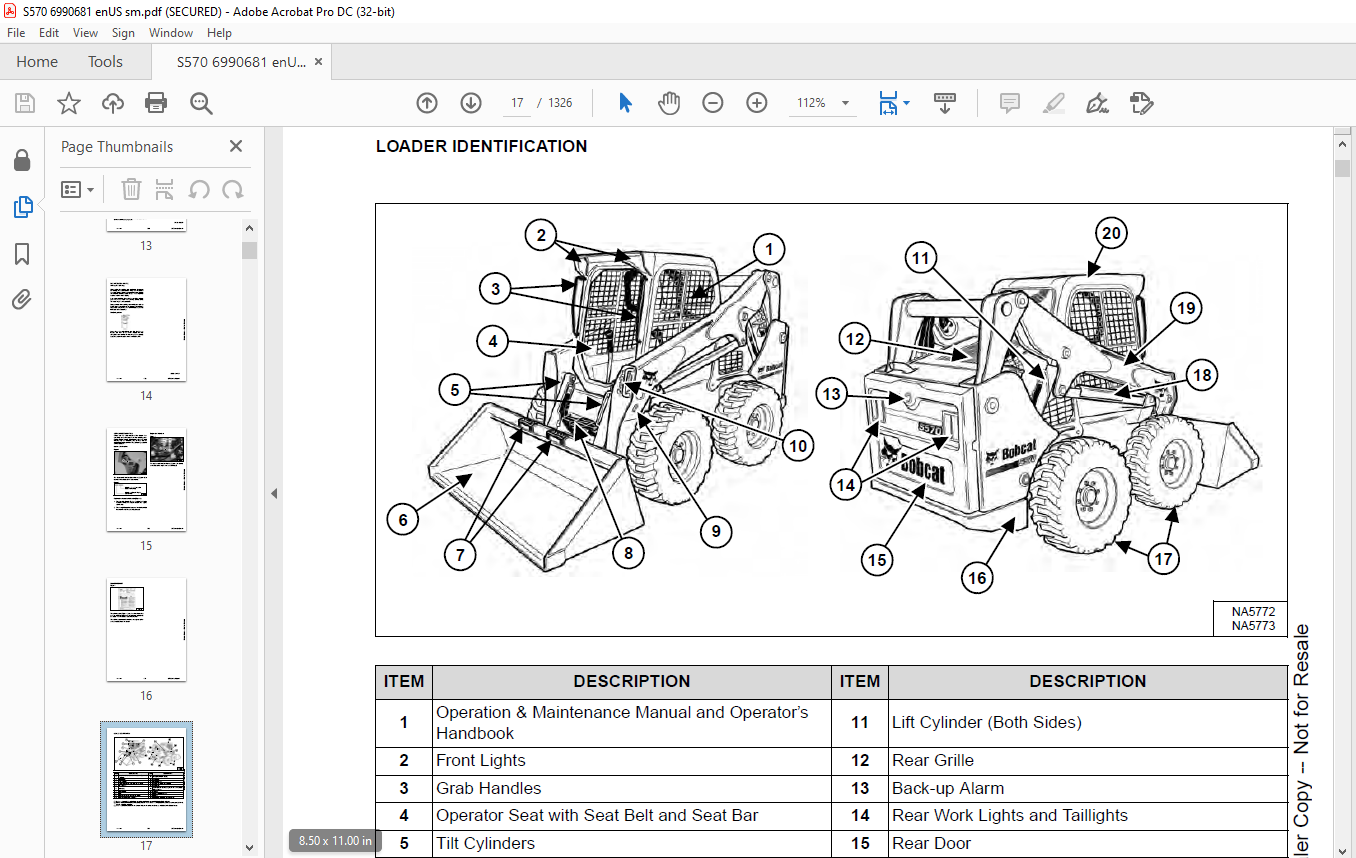Print the document with printer icon
Image resolution: width=1356 pixels, height=858 pixels.
(156, 103)
